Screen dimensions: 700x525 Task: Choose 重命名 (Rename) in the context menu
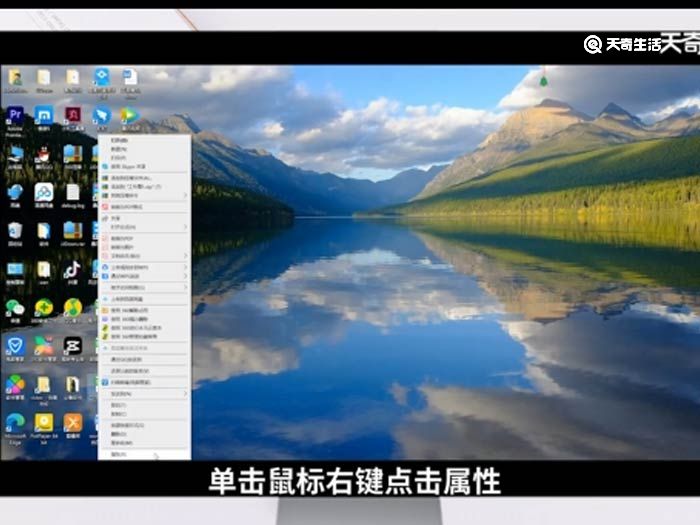point(145,443)
